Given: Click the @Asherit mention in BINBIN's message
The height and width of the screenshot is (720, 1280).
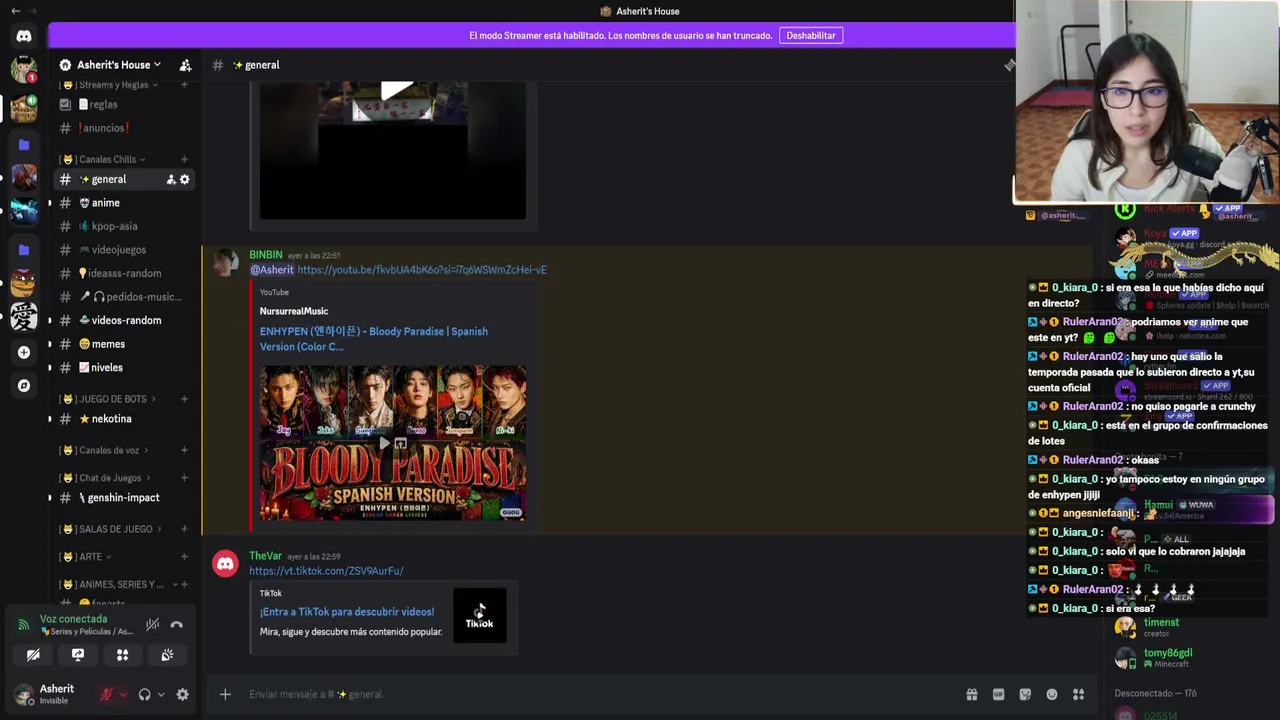Looking at the screenshot, I should 272,270.
